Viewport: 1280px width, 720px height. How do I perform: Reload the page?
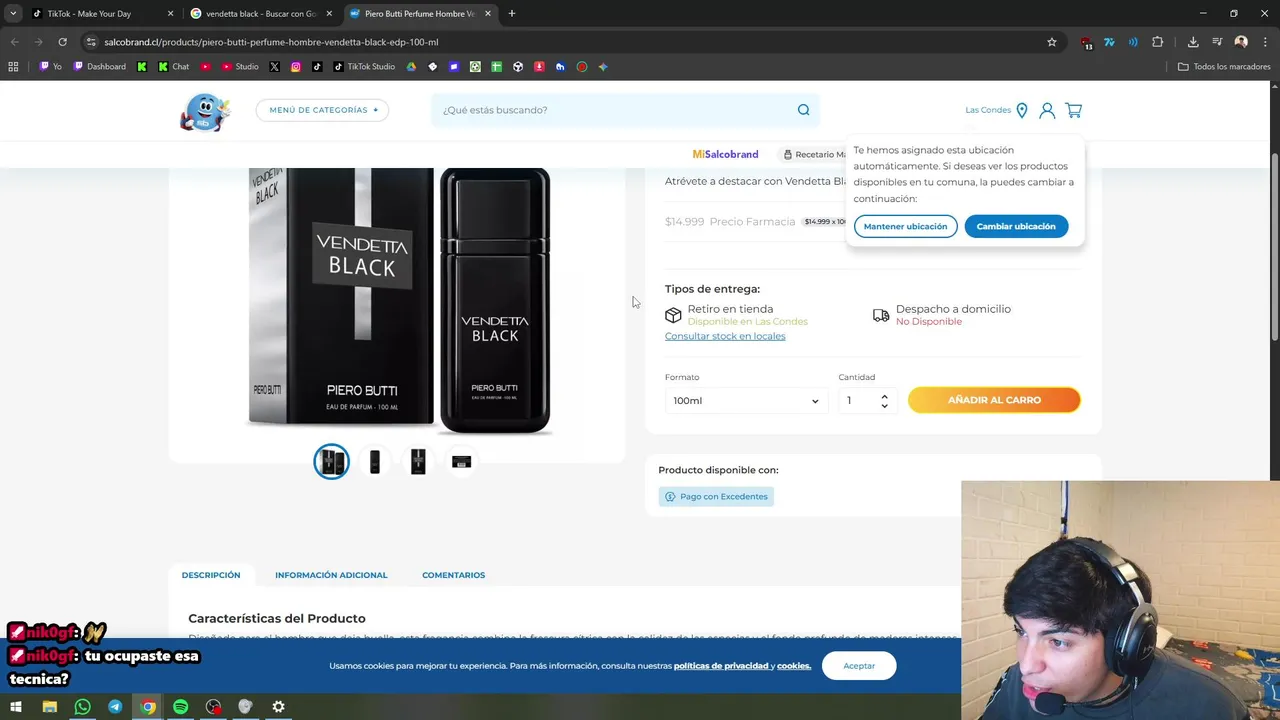[62, 42]
